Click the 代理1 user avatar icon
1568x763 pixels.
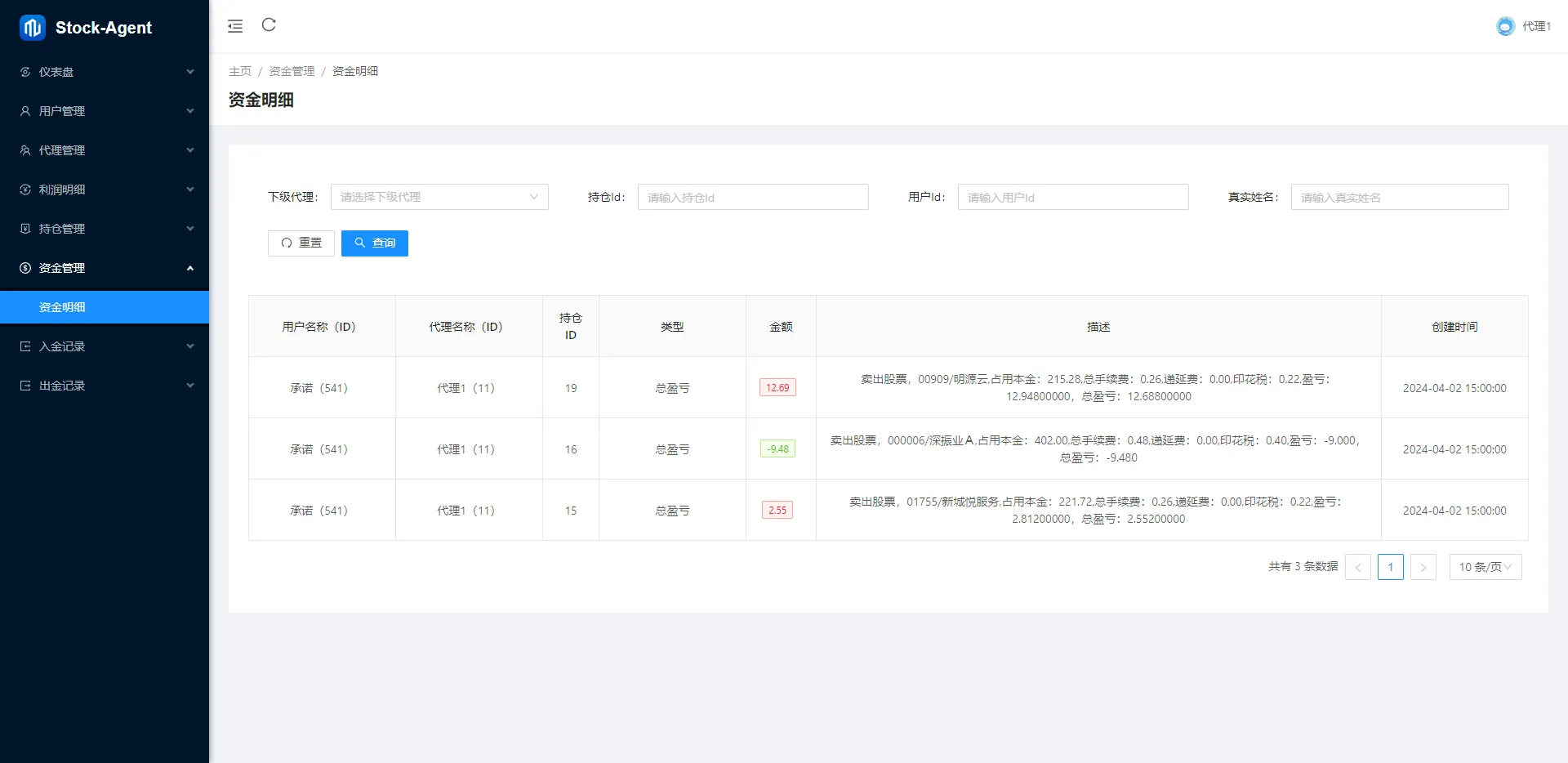click(x=1505, y=26)
